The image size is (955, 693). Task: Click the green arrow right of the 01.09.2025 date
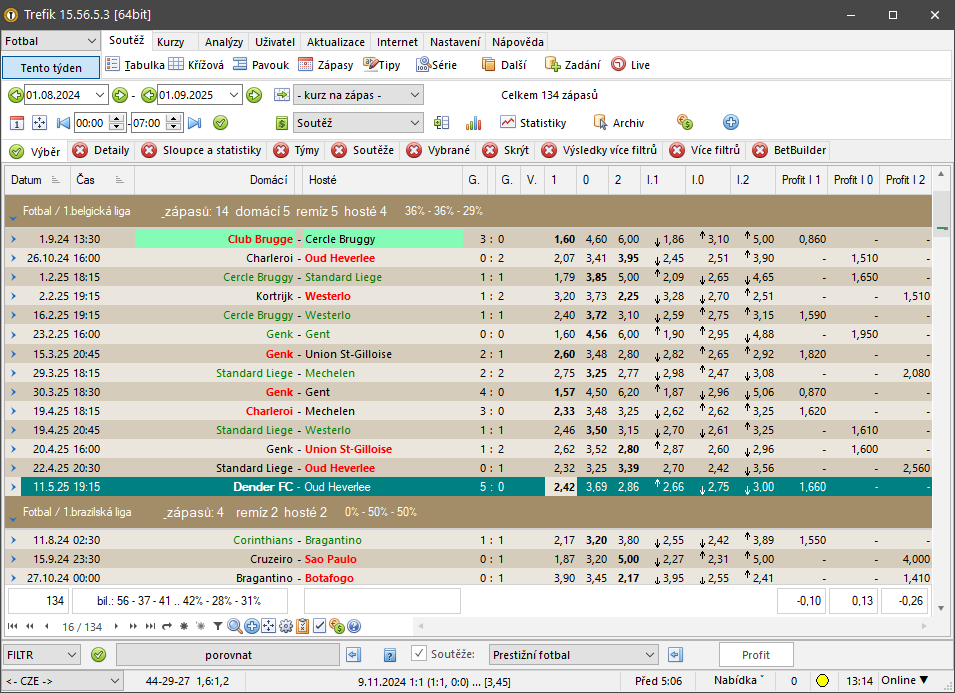[x=254, y=95]
